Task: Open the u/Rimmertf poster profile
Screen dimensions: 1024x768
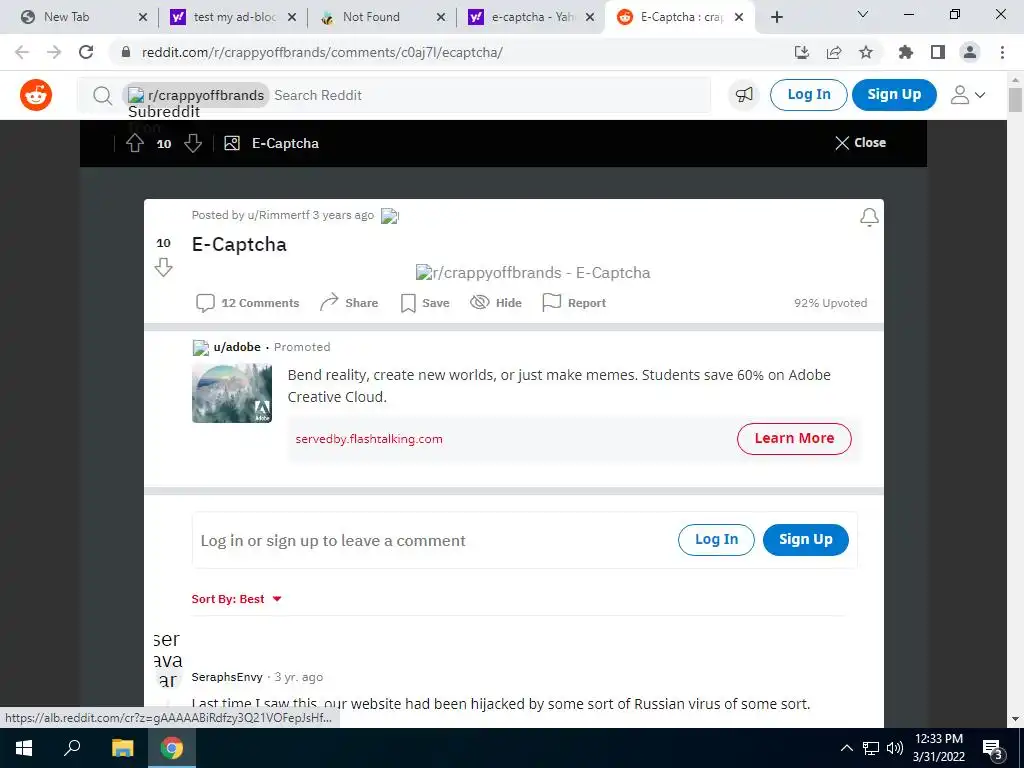Action: coord(278,215)
